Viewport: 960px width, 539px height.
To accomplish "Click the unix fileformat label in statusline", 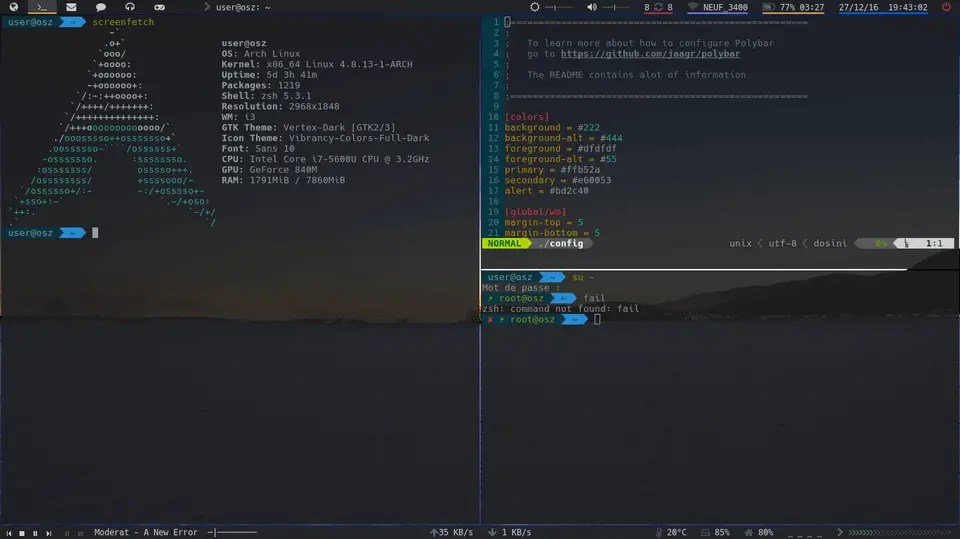I will 740,243.
